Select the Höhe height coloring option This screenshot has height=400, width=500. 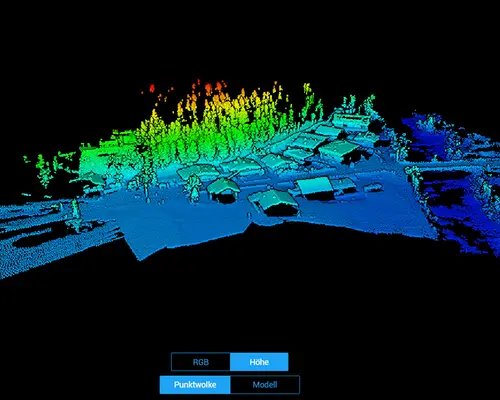tap(259, 362)
